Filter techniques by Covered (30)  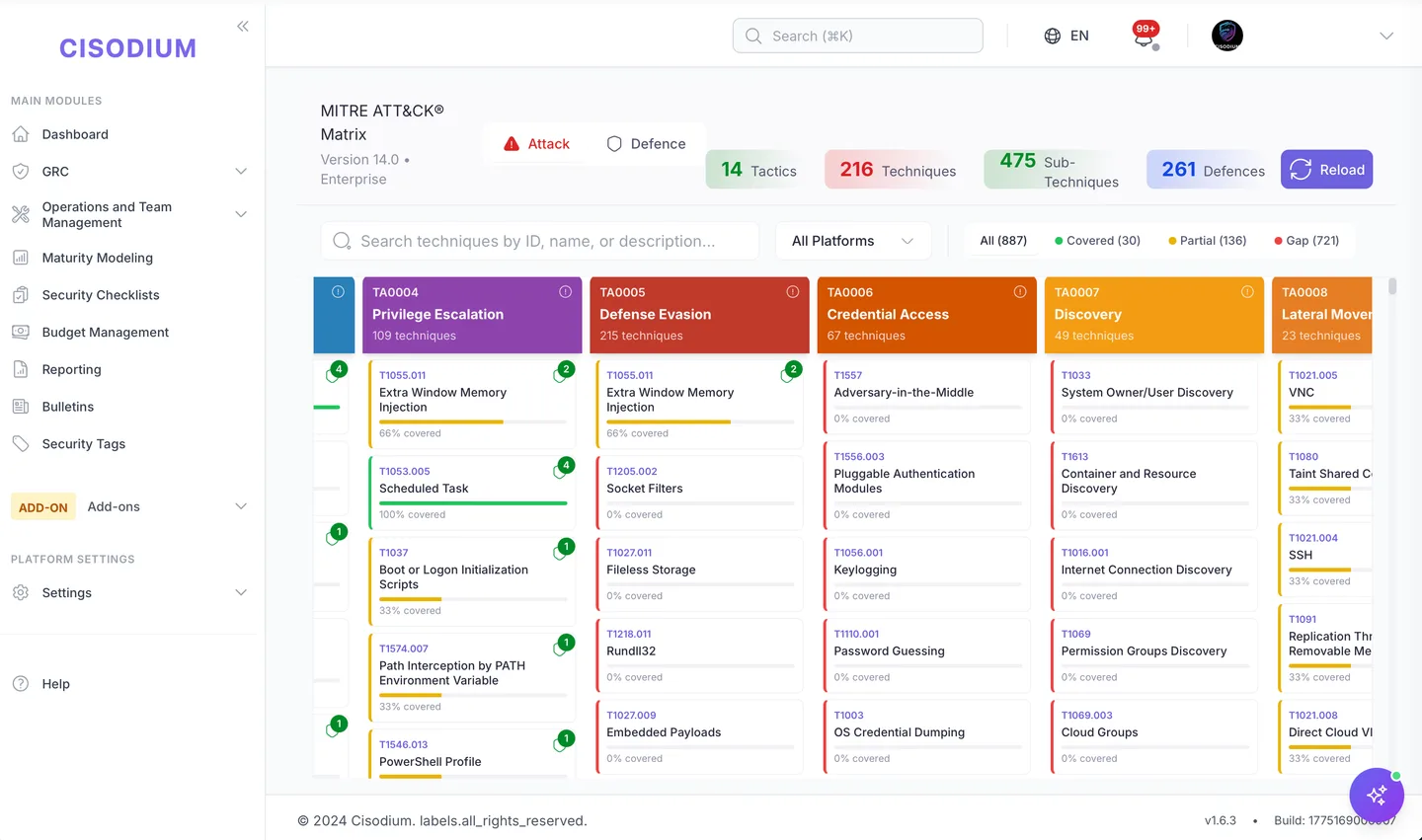(x=1097, y=241)
